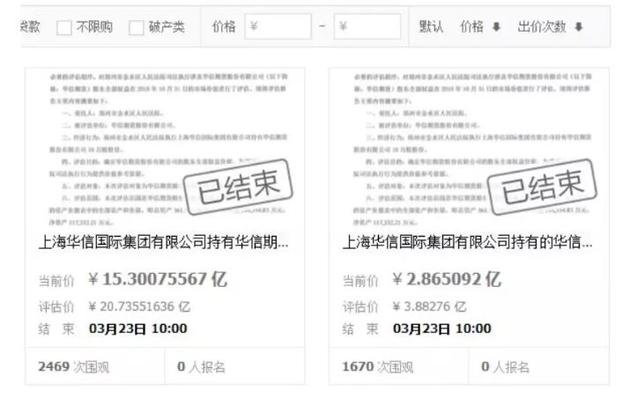The height and width of the screenshot is (404, 630).
Task: Click current price ¥15.30075567 亿
Action: (158, 279)
